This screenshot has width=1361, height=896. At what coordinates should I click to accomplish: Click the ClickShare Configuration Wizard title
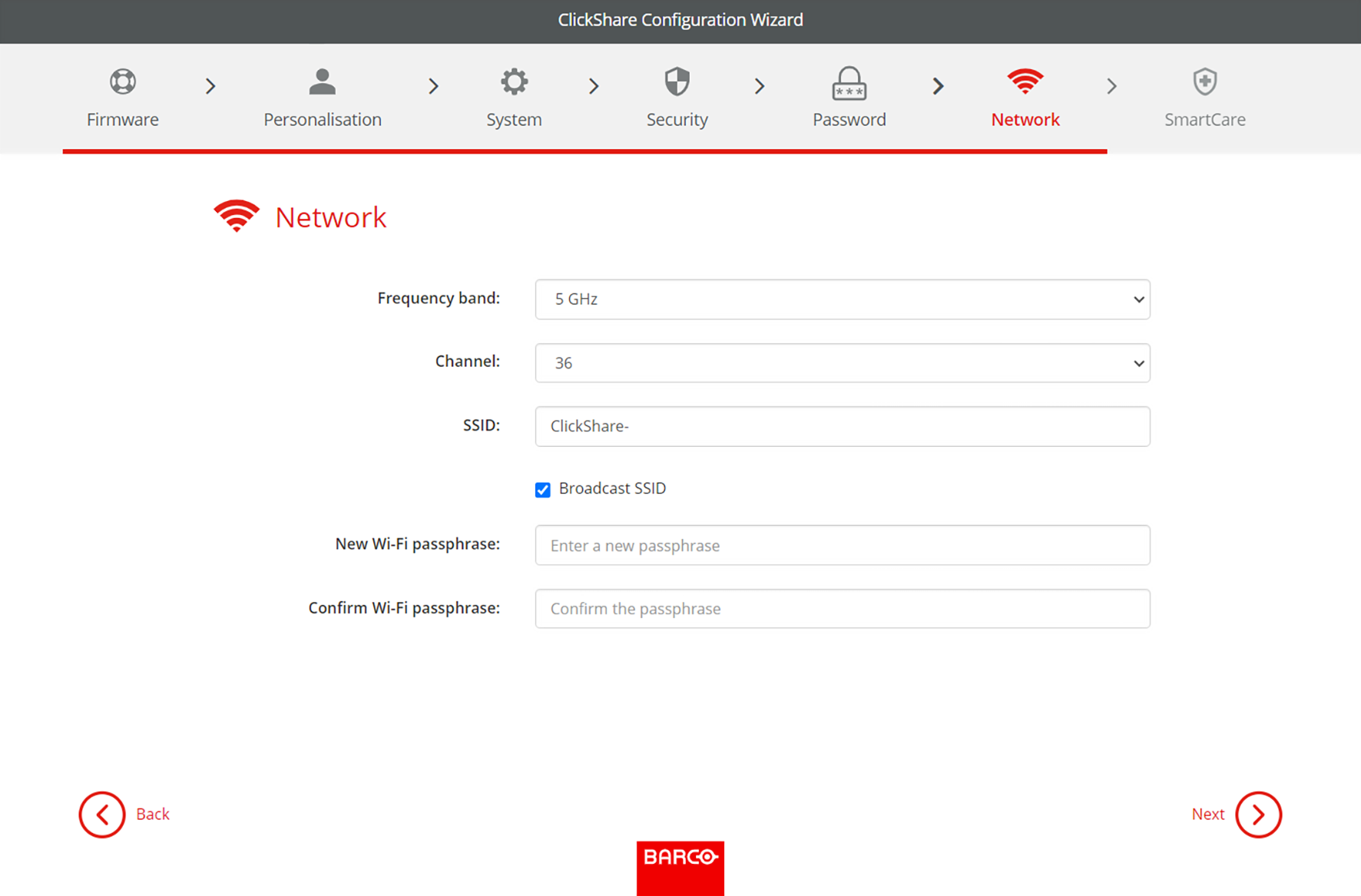(x=680, y=20)
